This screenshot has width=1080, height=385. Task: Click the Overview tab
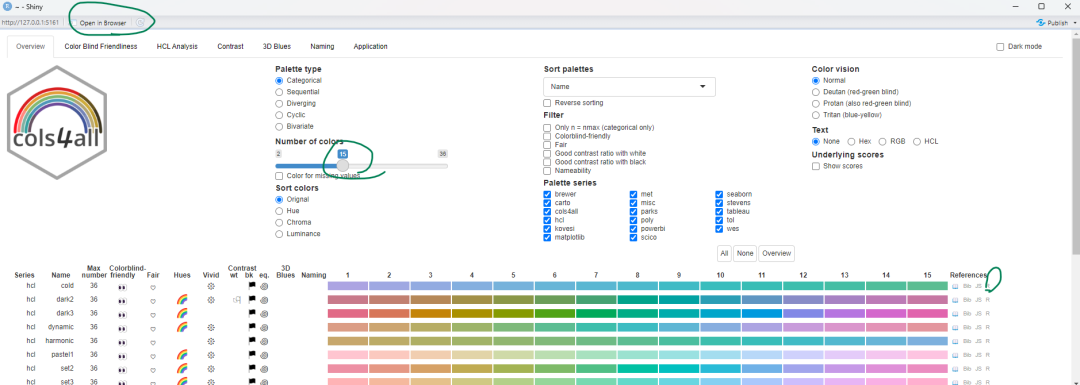coord(30,47)
